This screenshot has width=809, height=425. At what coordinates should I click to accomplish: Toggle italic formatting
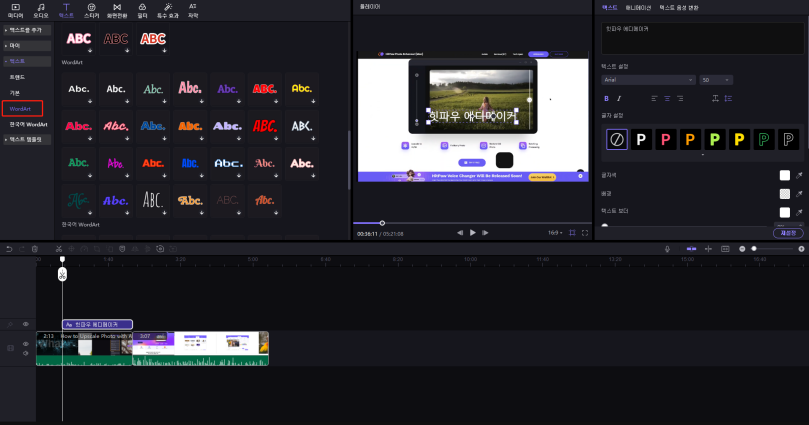tap(619, 99)
